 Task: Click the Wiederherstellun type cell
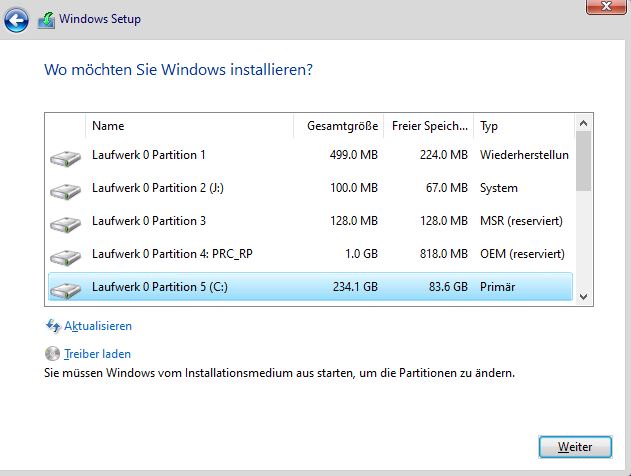(524, 155)
